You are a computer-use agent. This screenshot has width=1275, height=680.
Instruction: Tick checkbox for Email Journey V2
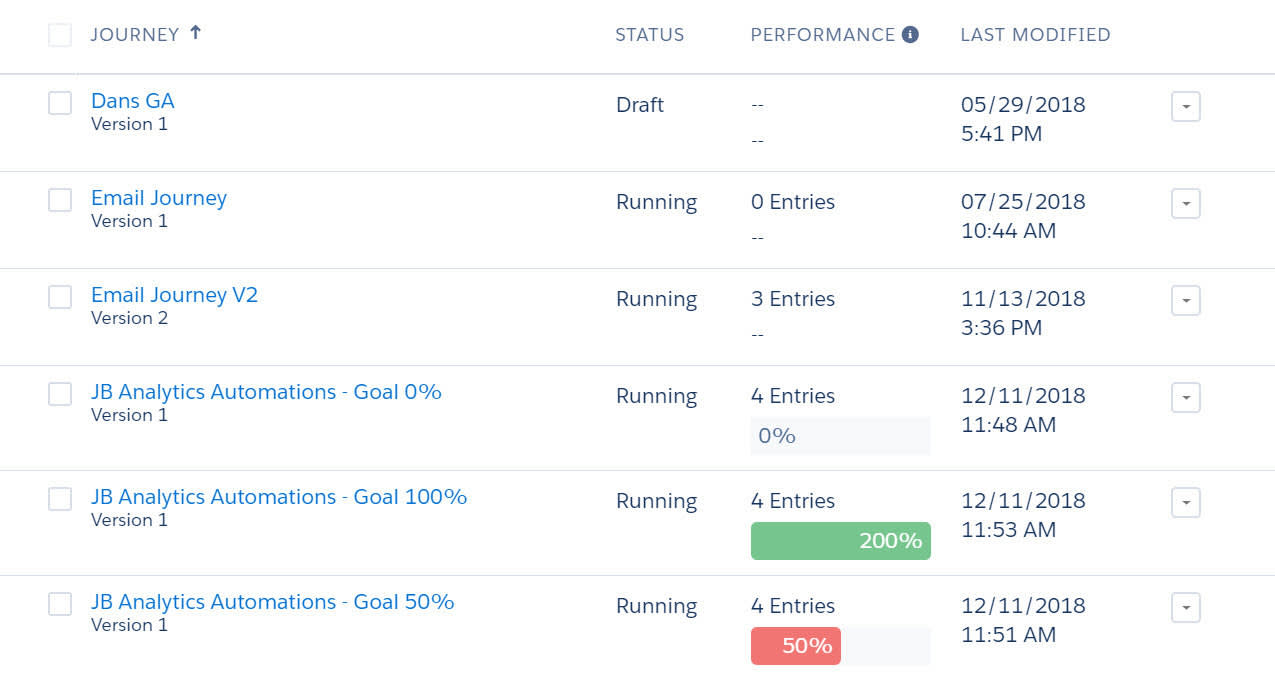(60, 297)
